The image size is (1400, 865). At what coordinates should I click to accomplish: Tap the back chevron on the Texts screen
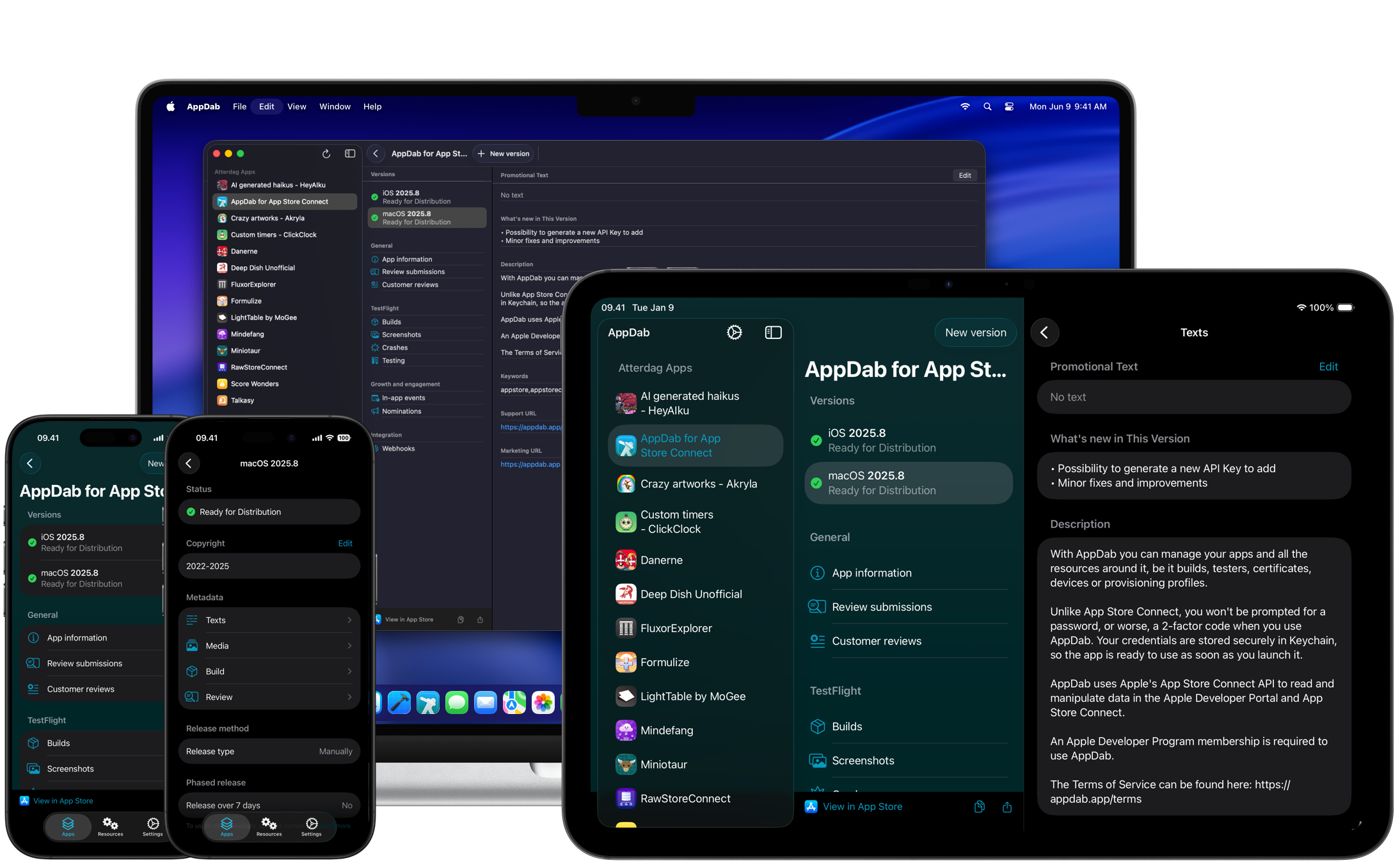[1044, 332]
